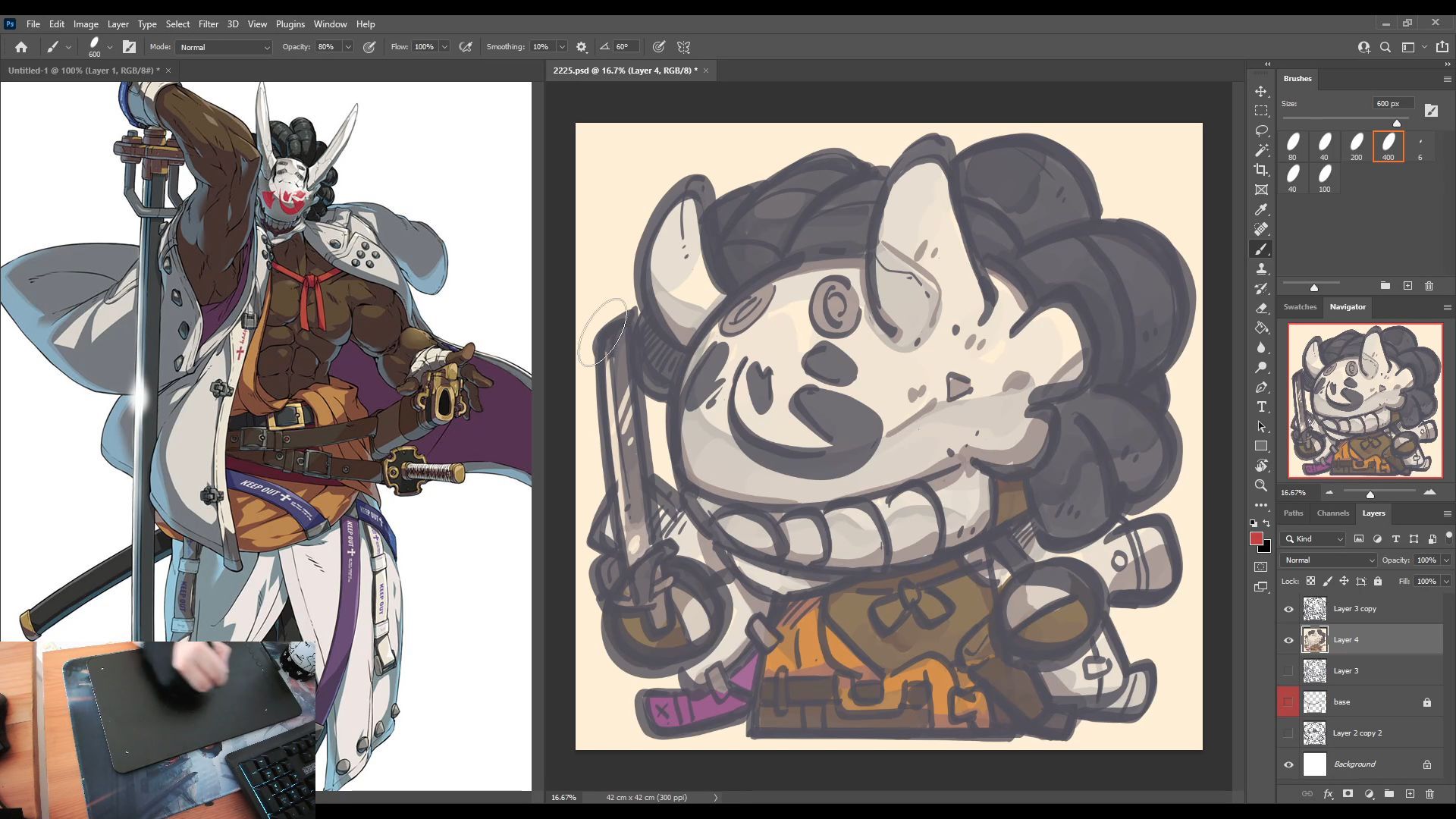
Task: Select the Horizontal Type tool
Action: coord(1261,407)
